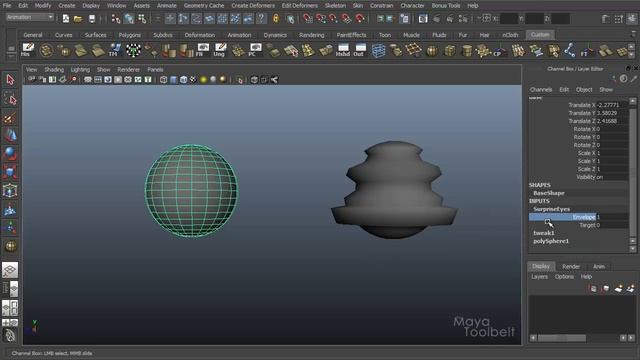The width and height of the screenshot is (640, 360).
Task: Toggle select by object type mode icon
Action: (x=129, y=18)
